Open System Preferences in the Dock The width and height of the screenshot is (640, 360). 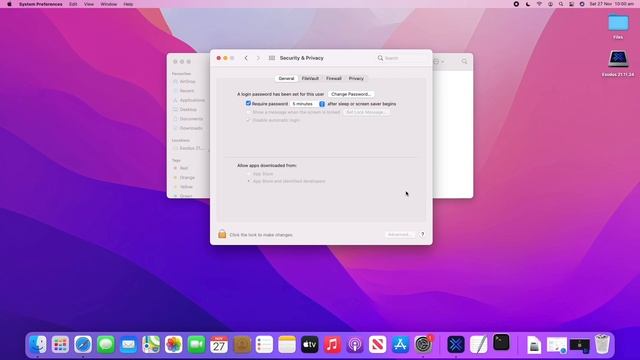423,344
